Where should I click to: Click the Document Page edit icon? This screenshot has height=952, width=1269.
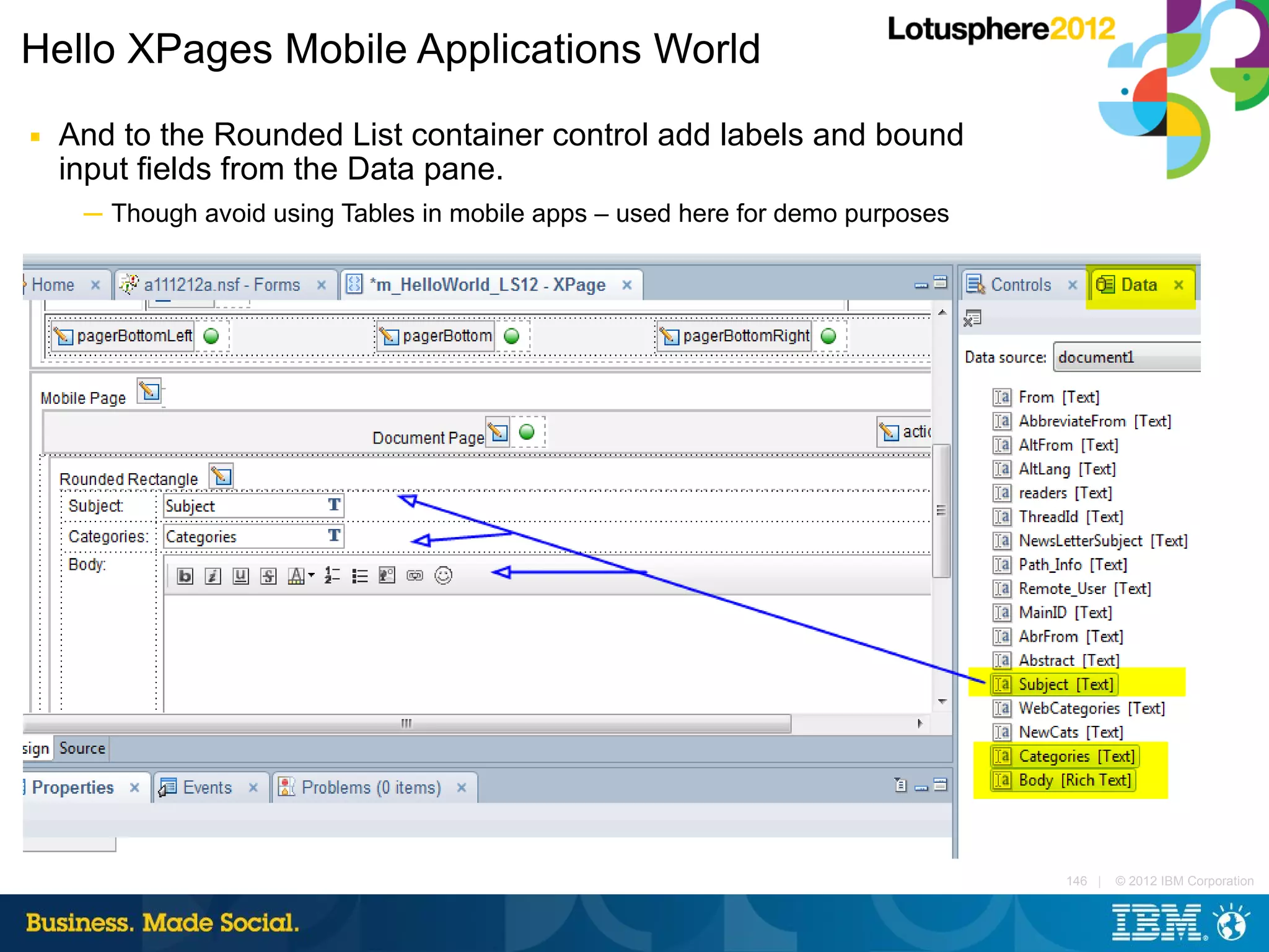click(x=498, y=431)
